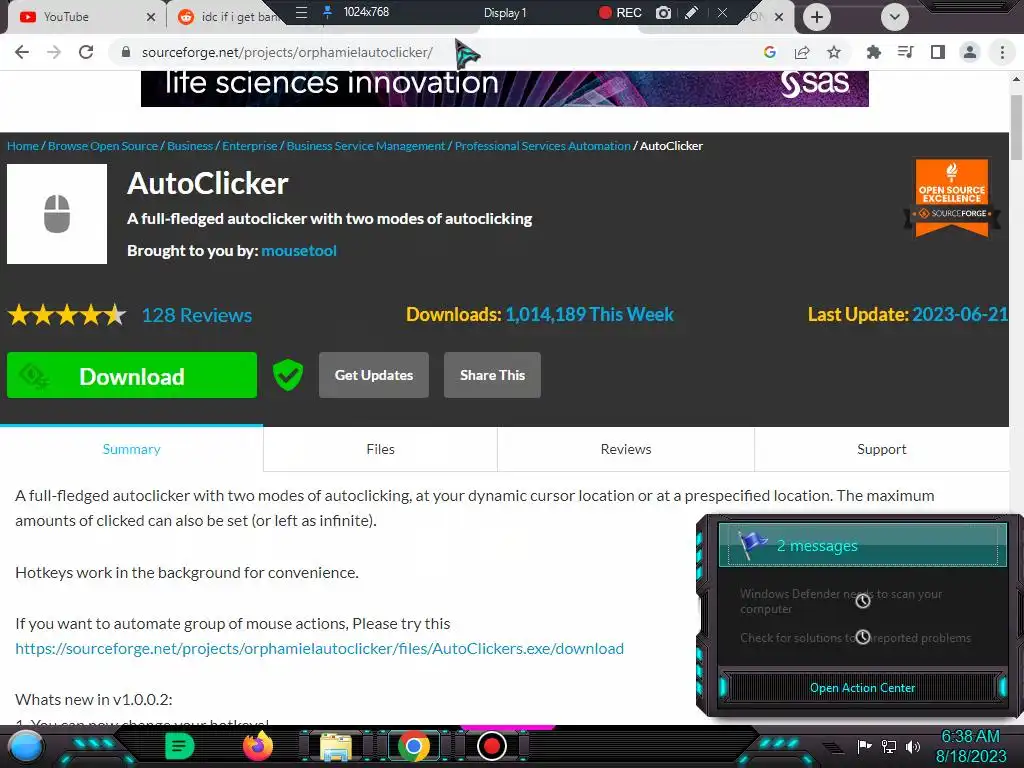The width and height of the screenshot is (1024, 768).
Task: Click the page vertical scrollbar
Action: point(1016,128)
